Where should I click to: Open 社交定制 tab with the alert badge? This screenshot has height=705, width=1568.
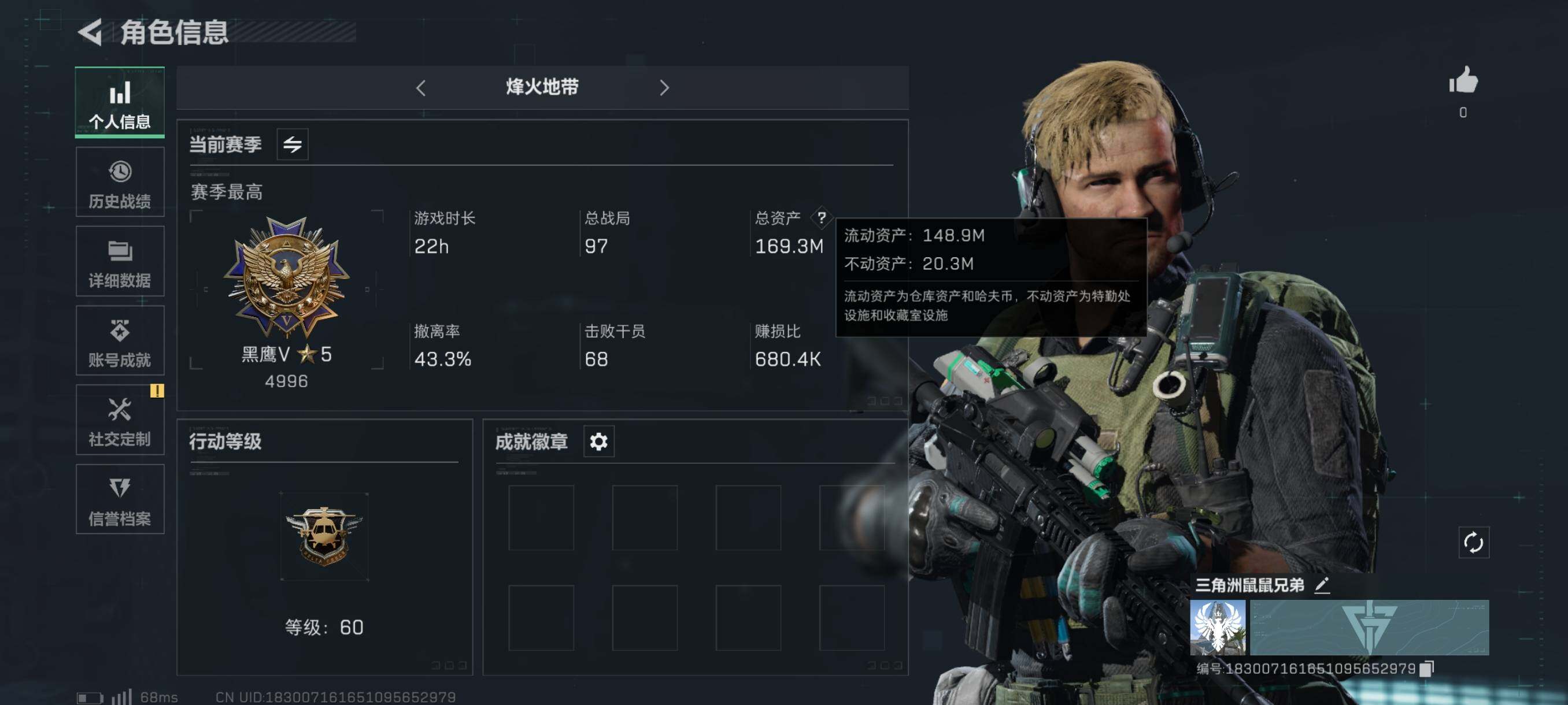click(120, 420)
